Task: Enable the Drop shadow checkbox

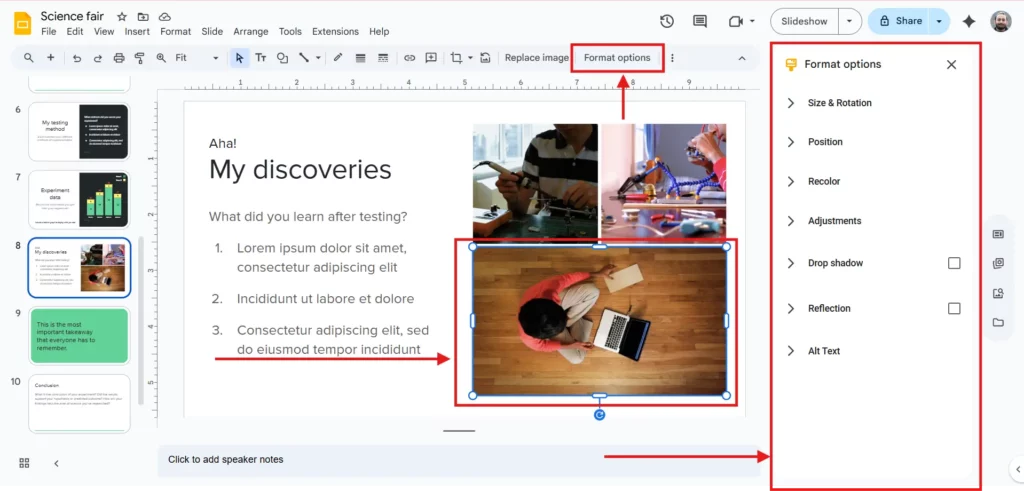Action: pyautogui.click(x=954, y=263)
